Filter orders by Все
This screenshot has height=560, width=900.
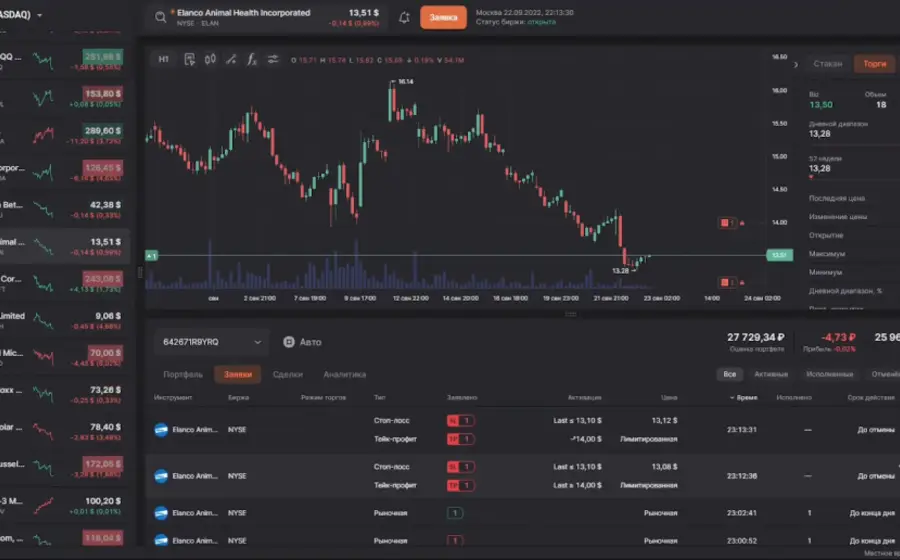[730, 374]
